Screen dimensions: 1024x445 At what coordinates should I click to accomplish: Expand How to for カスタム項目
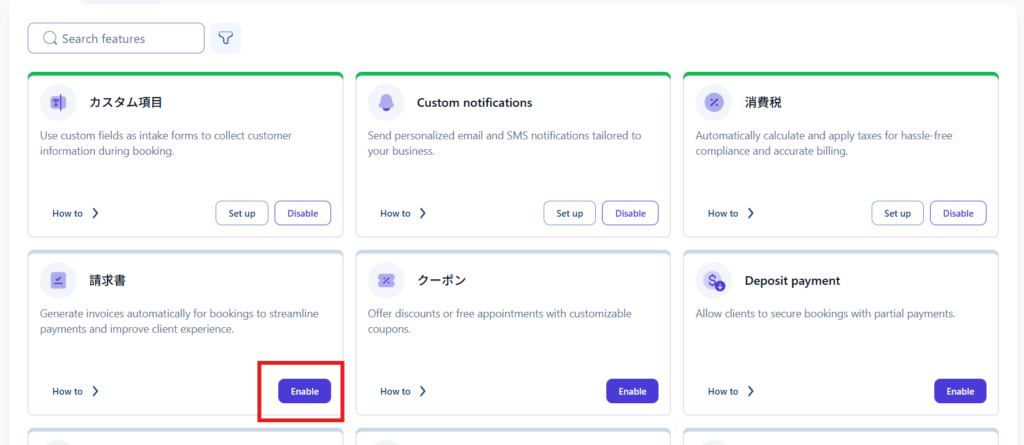[76, 213]
